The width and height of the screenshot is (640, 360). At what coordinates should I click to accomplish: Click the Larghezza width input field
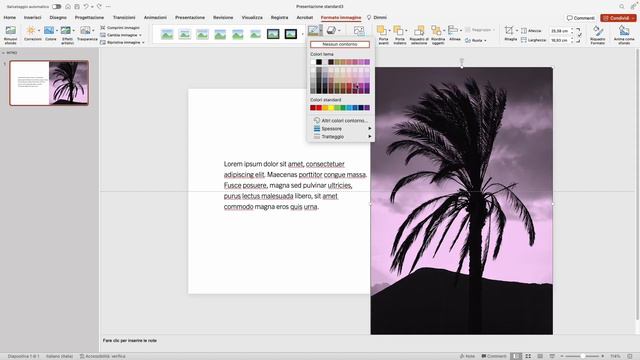[x=559, y=40]
